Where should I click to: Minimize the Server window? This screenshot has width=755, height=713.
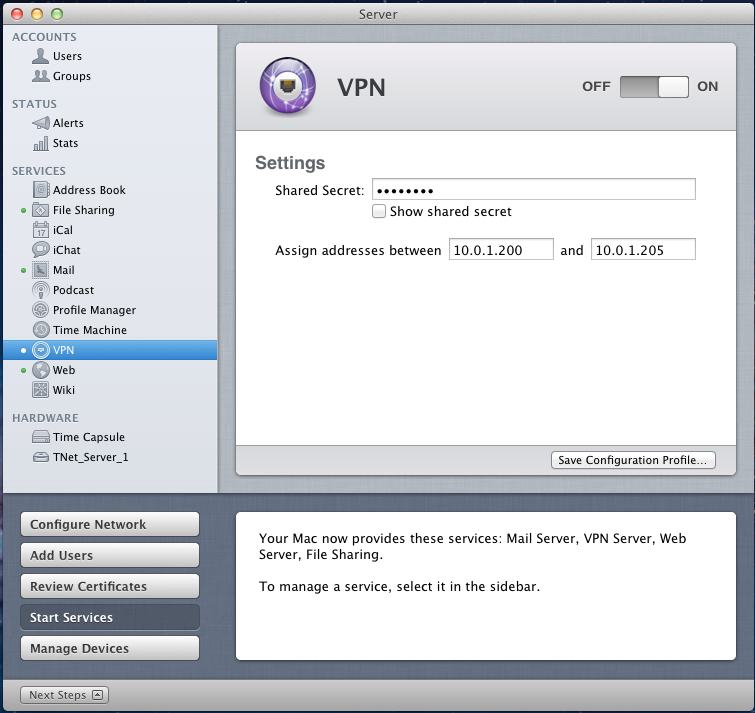(x=37, y=14)
